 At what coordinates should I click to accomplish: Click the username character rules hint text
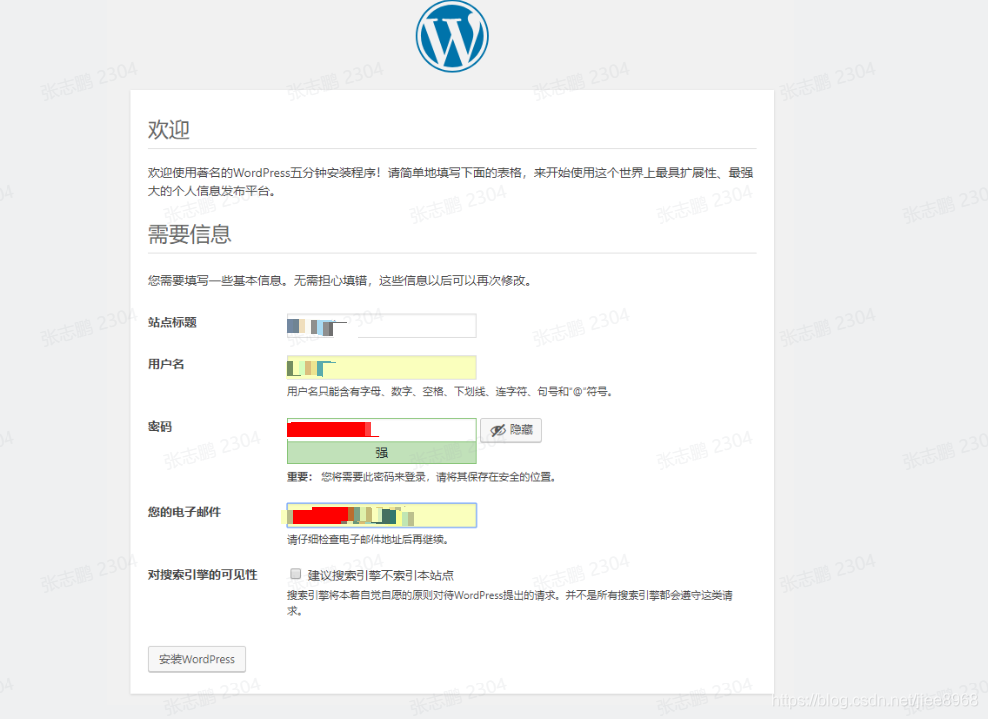tap(450, 391)
